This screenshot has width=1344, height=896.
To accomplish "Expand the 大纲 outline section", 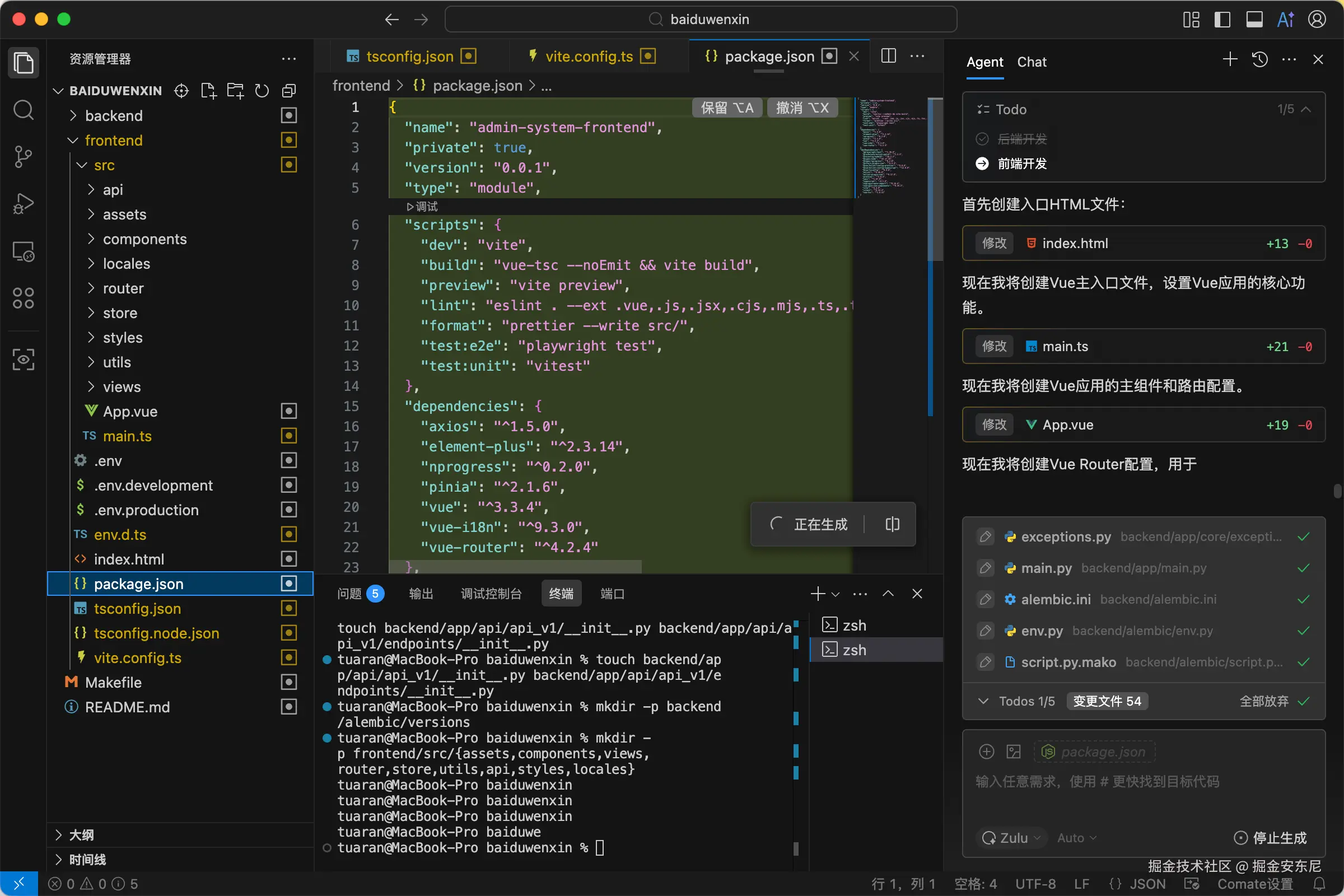I will [x=81, y=835].
